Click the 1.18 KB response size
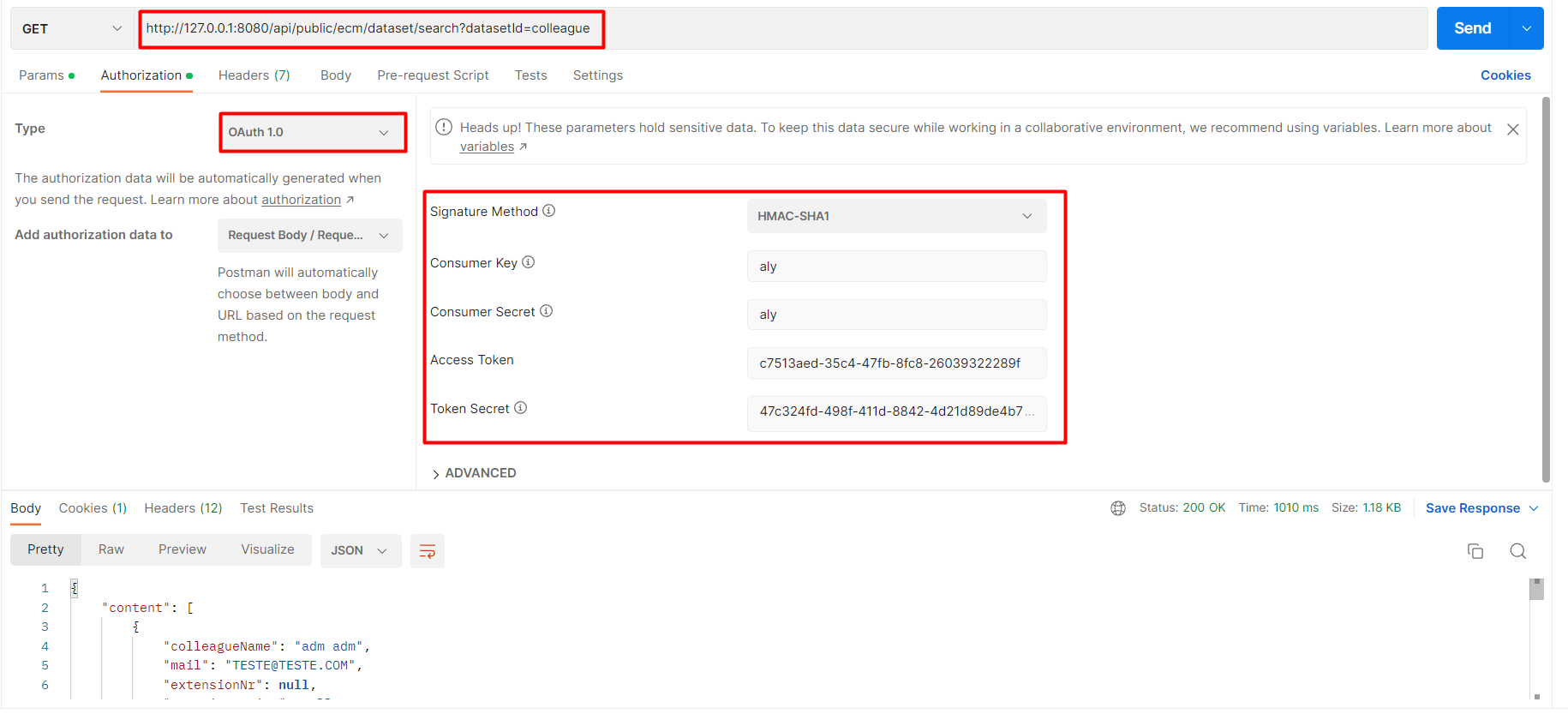 click(x=1382, y=508)
